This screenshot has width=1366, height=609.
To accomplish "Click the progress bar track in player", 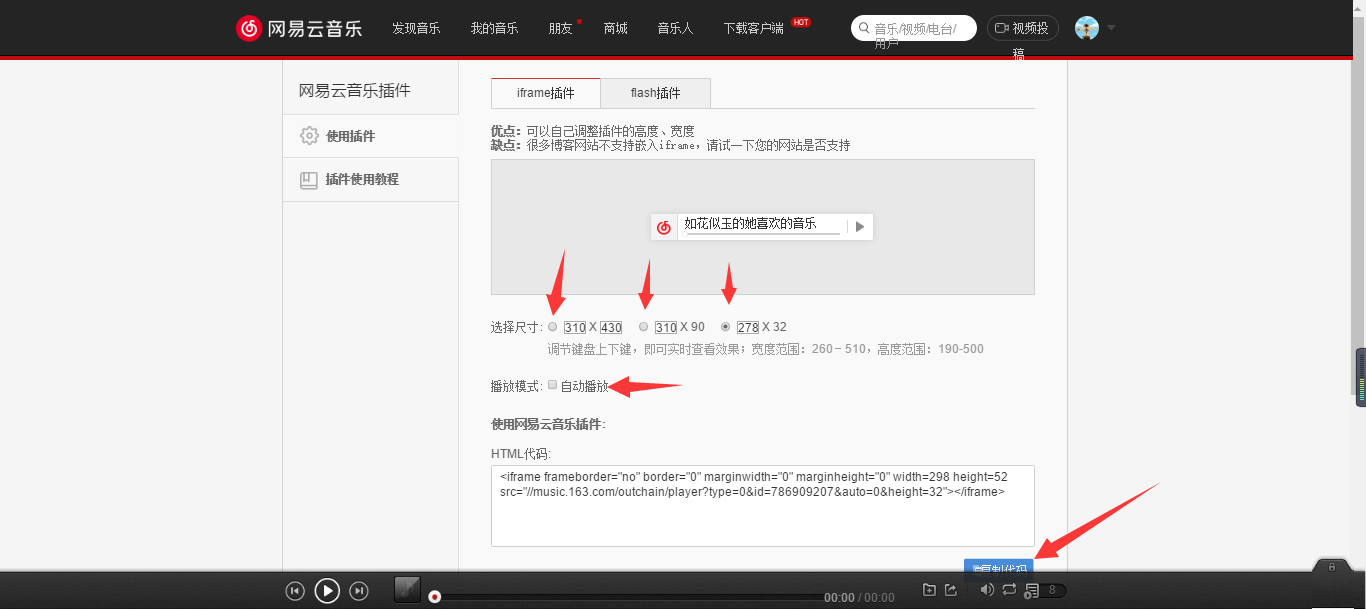I will [628, 597].
